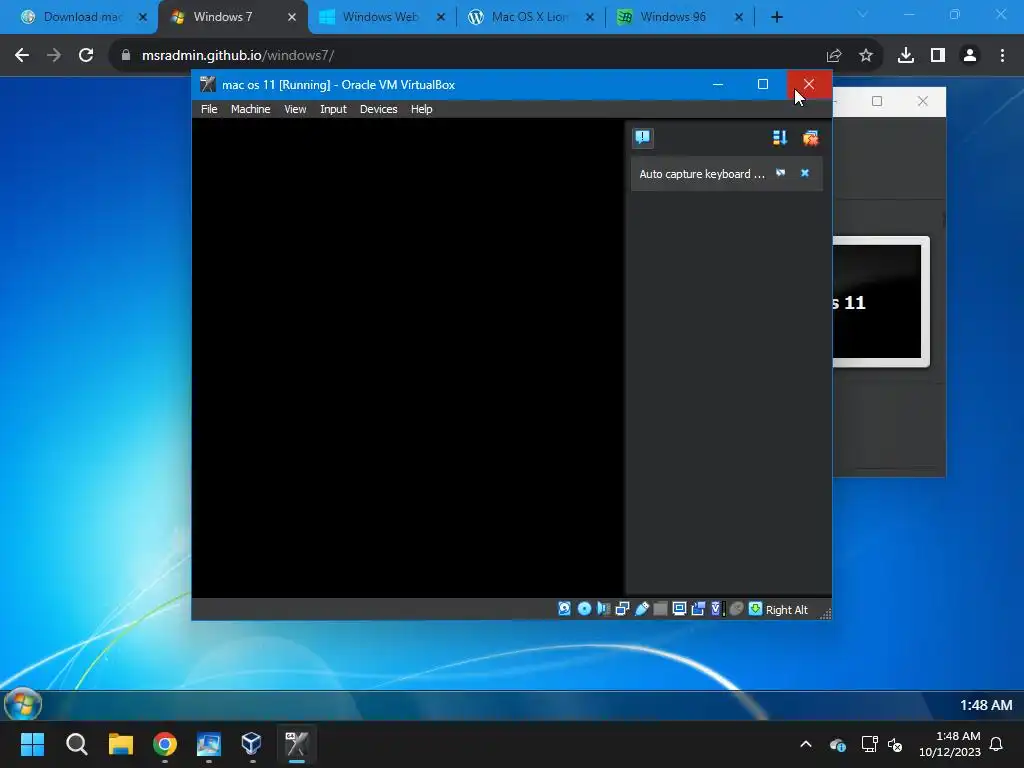
Task: Go back in browser history
Action: tap(22, 56)
